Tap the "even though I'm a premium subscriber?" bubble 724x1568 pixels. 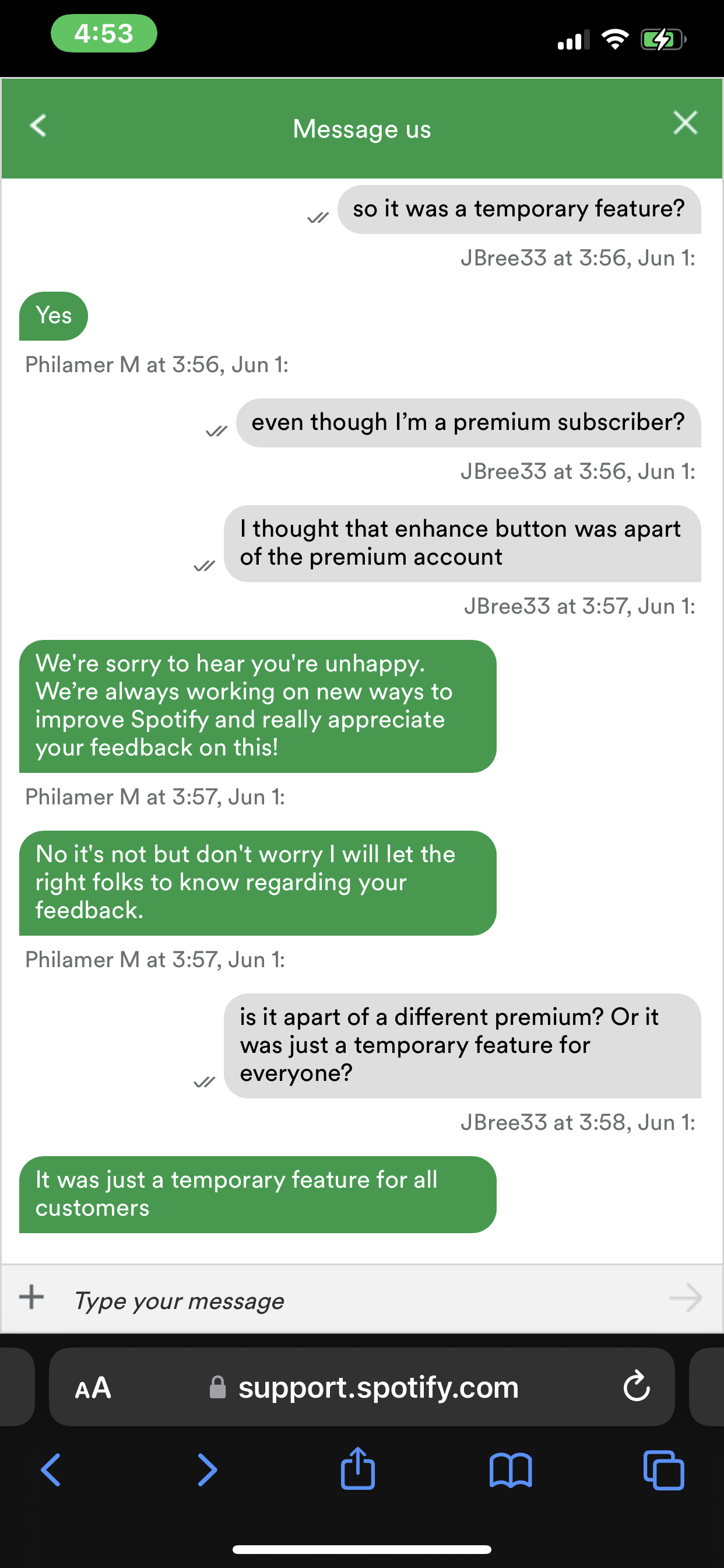coord(468,423)
